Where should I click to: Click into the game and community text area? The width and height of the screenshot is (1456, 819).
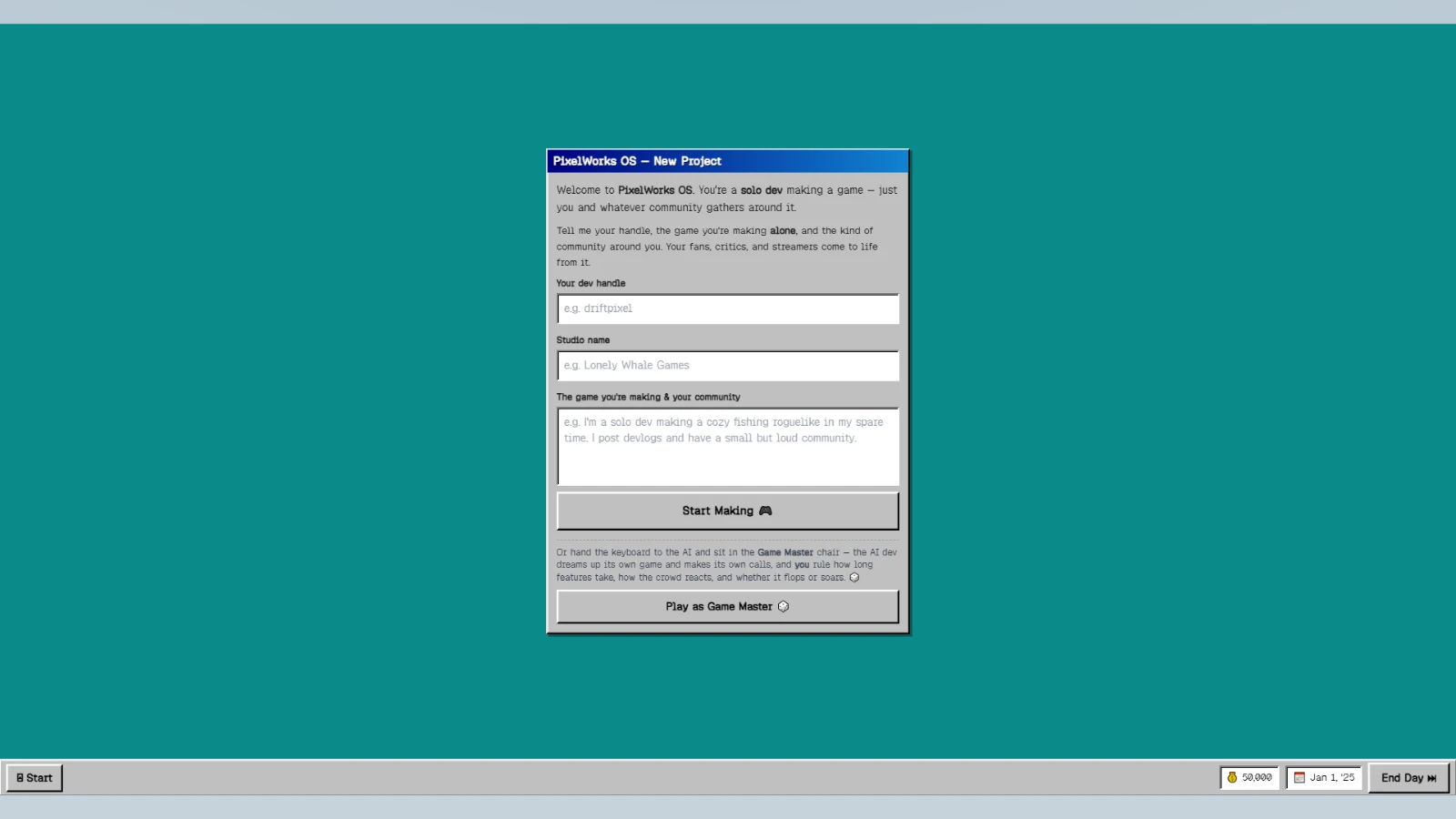pyautogui.click(x=727, y=447)
